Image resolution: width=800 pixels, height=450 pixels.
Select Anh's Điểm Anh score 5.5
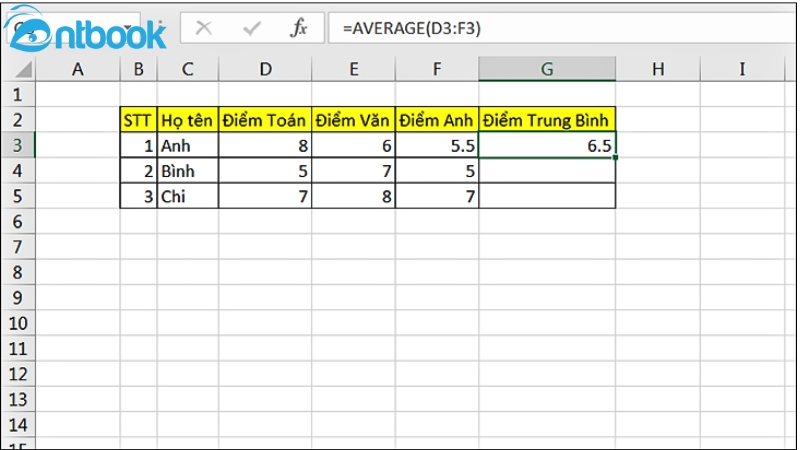[437, 145]
